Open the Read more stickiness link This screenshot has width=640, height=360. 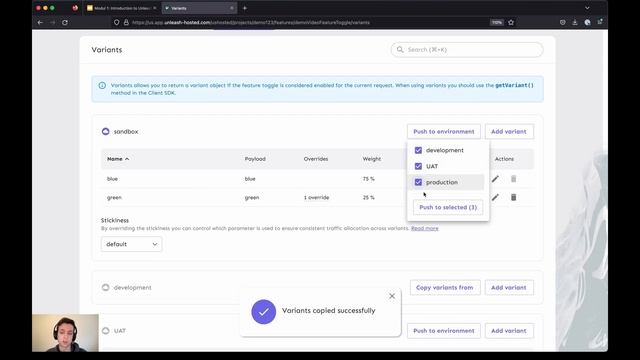point(424,228)
